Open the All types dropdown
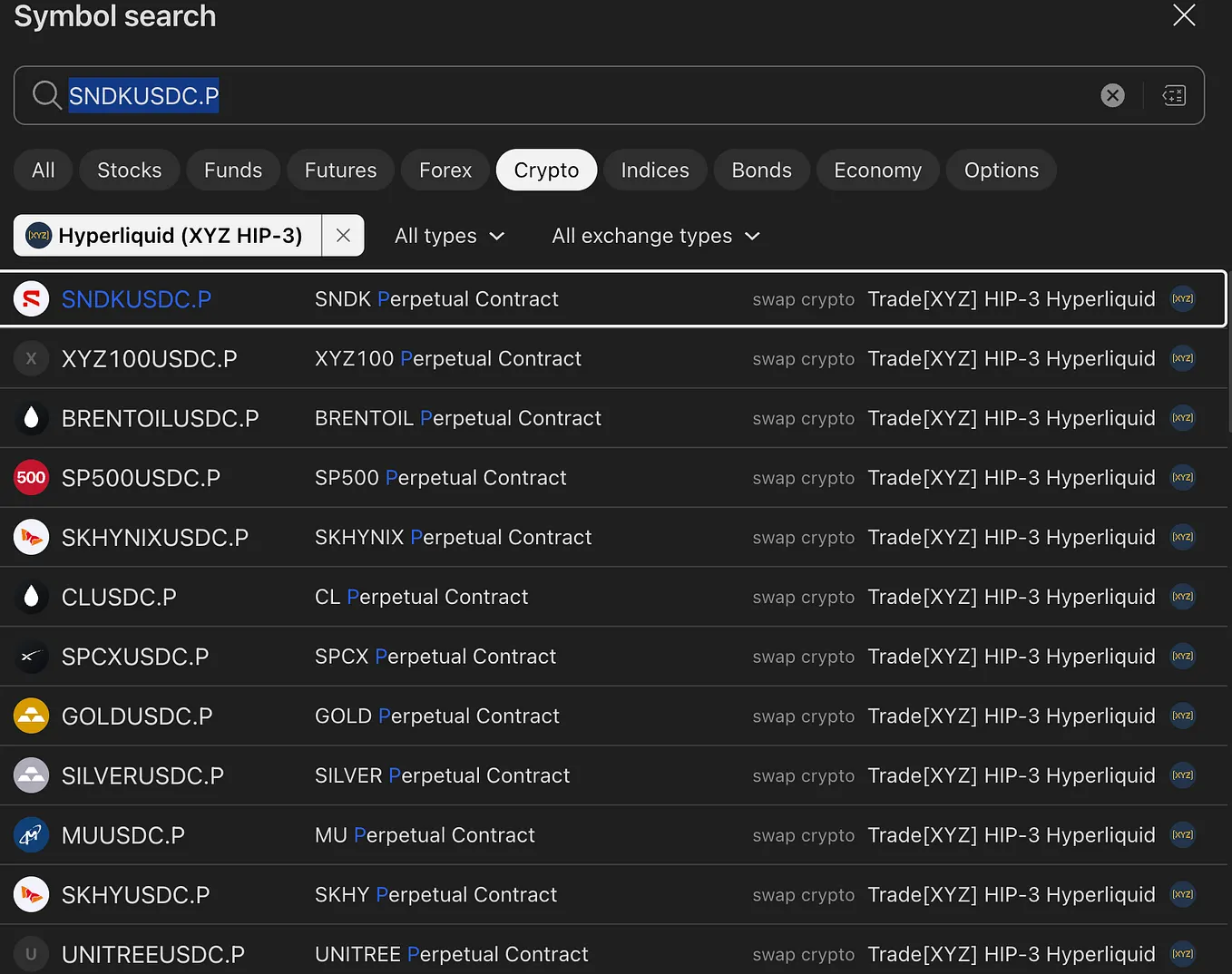1232x974 pixels. click(449, 236)
